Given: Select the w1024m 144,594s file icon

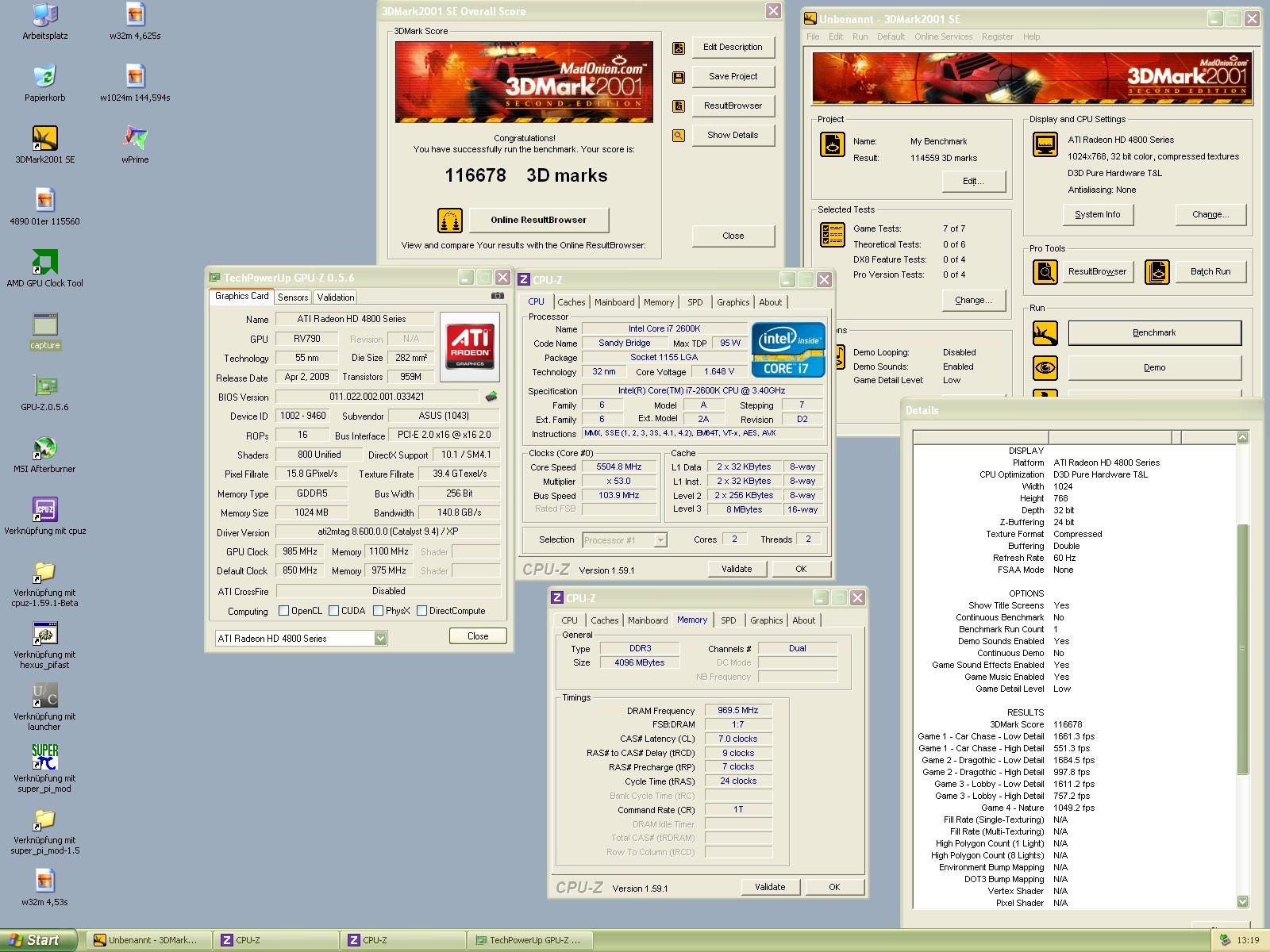Looking at the screenshot, I should click(x=135, y=84).
